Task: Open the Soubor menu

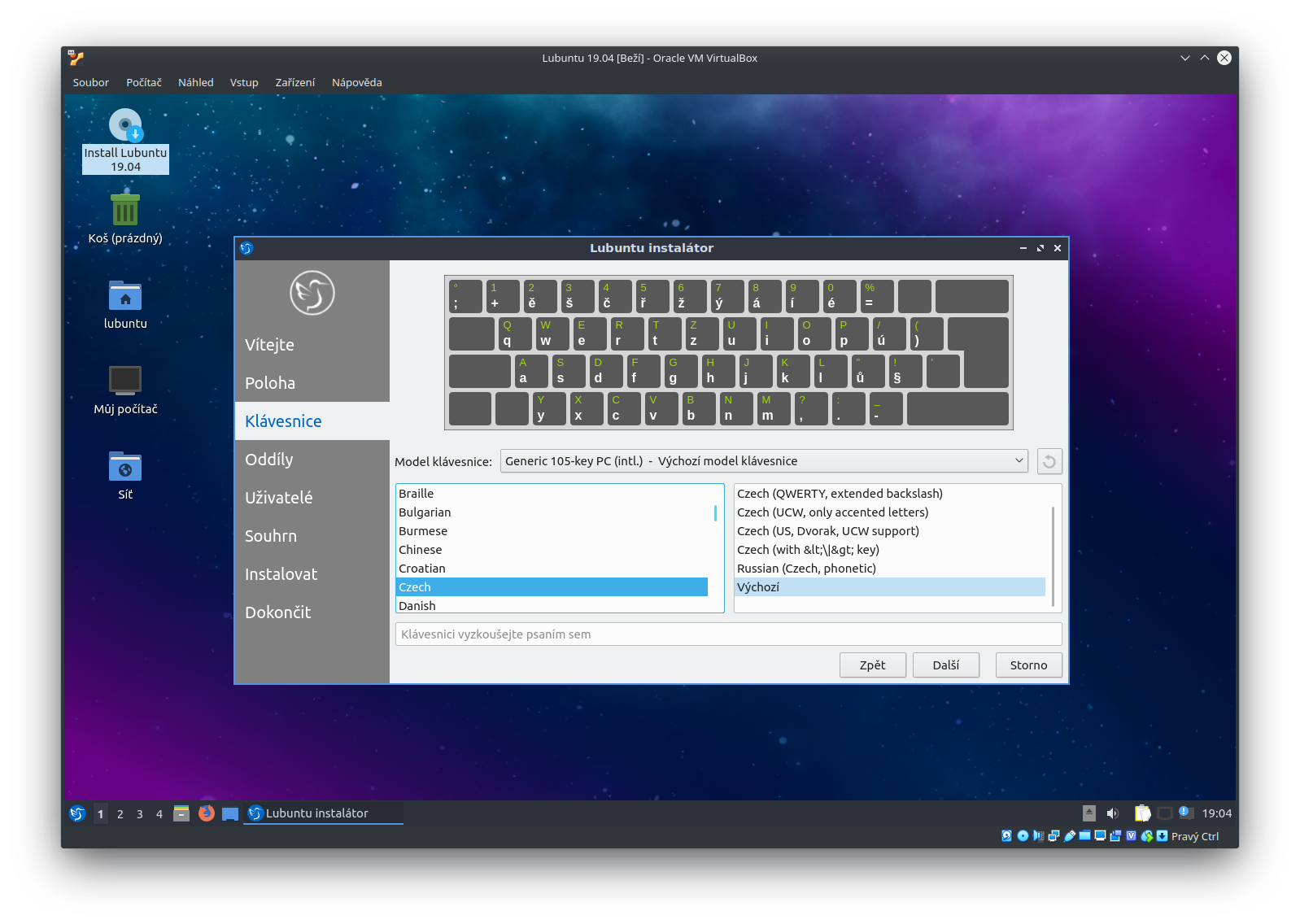Action: tap(90, 82)
